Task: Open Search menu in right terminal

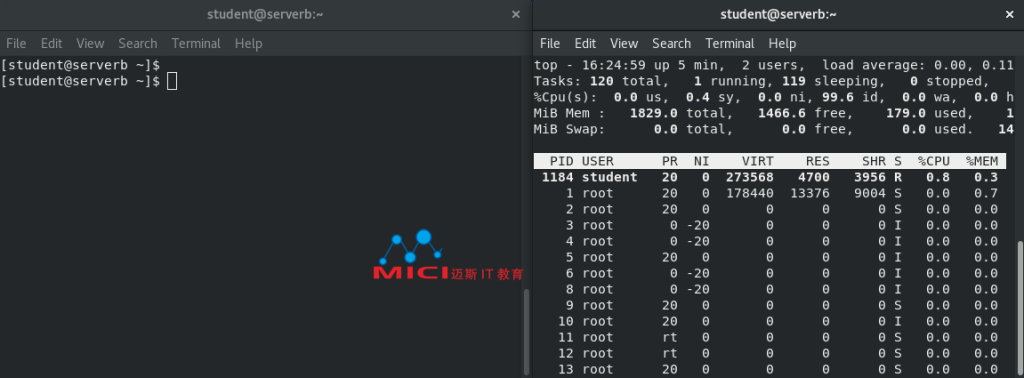Action: [x=671, y=44]
